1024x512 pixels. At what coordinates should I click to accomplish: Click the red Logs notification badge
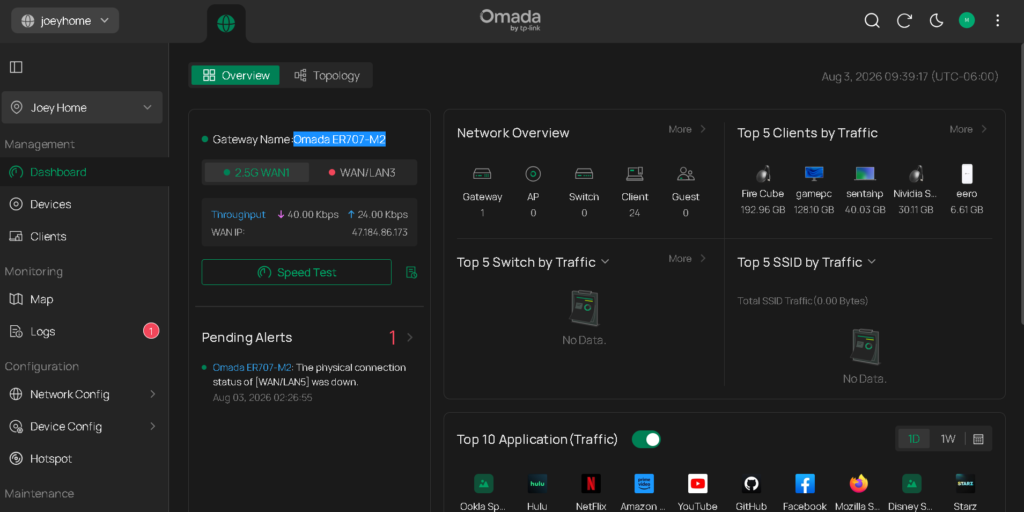click(x=151, y=331)
